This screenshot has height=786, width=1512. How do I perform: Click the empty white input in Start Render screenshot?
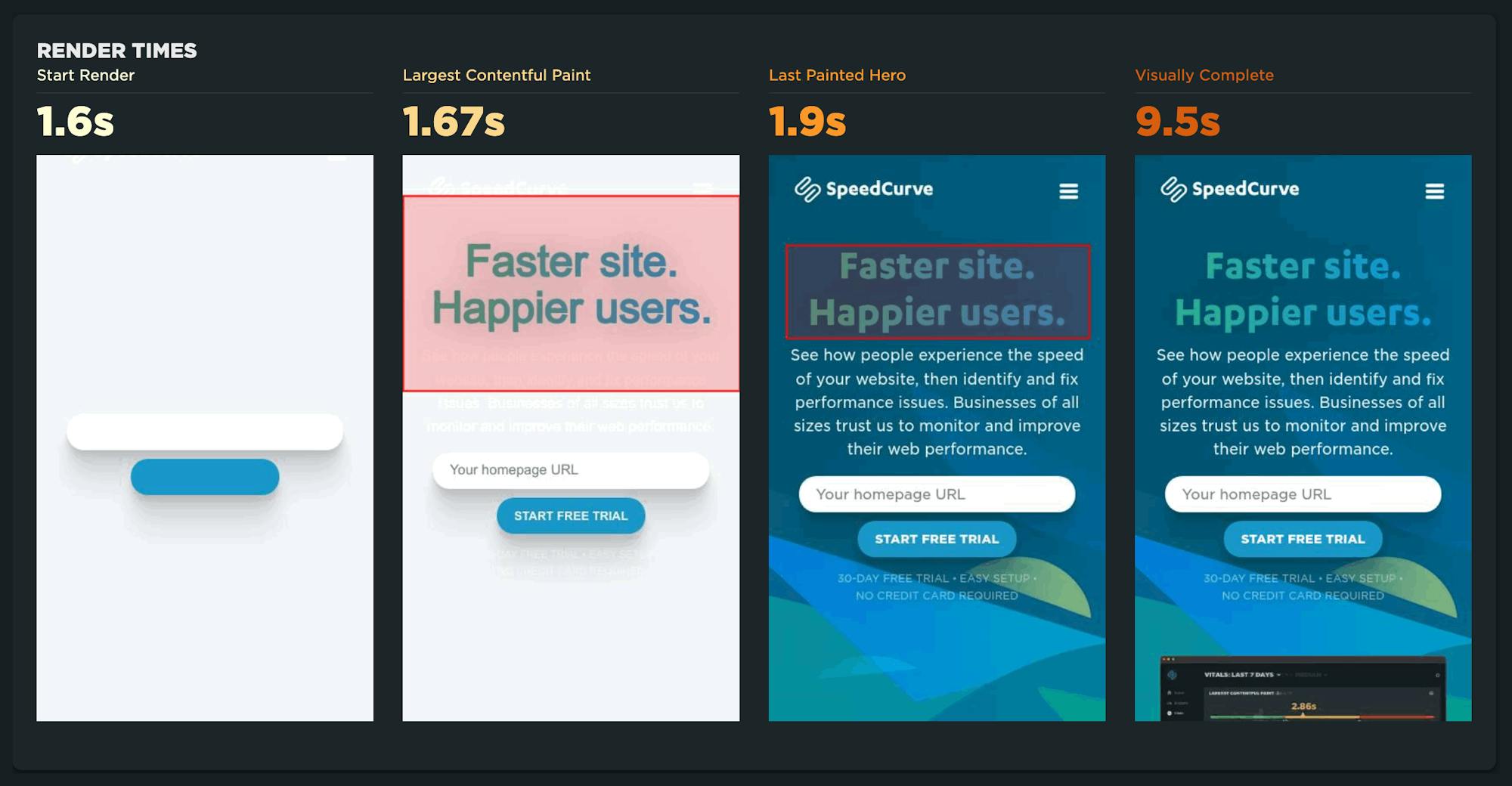coord(205,432)
